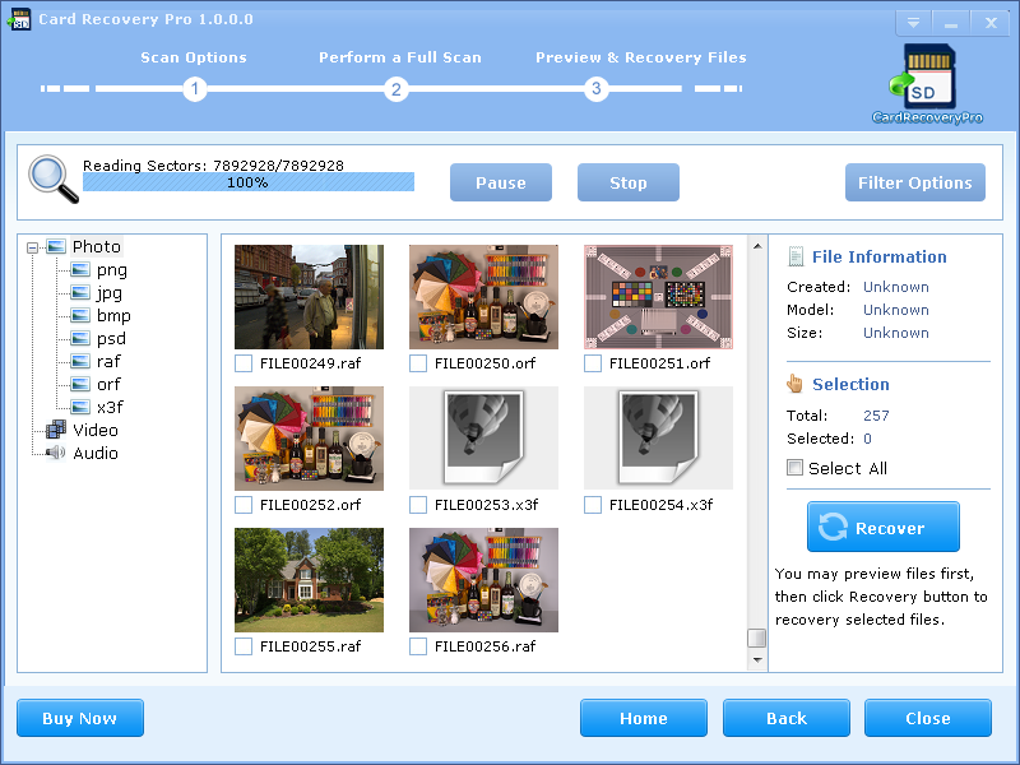Click the File Information document icon

[796, 256]
